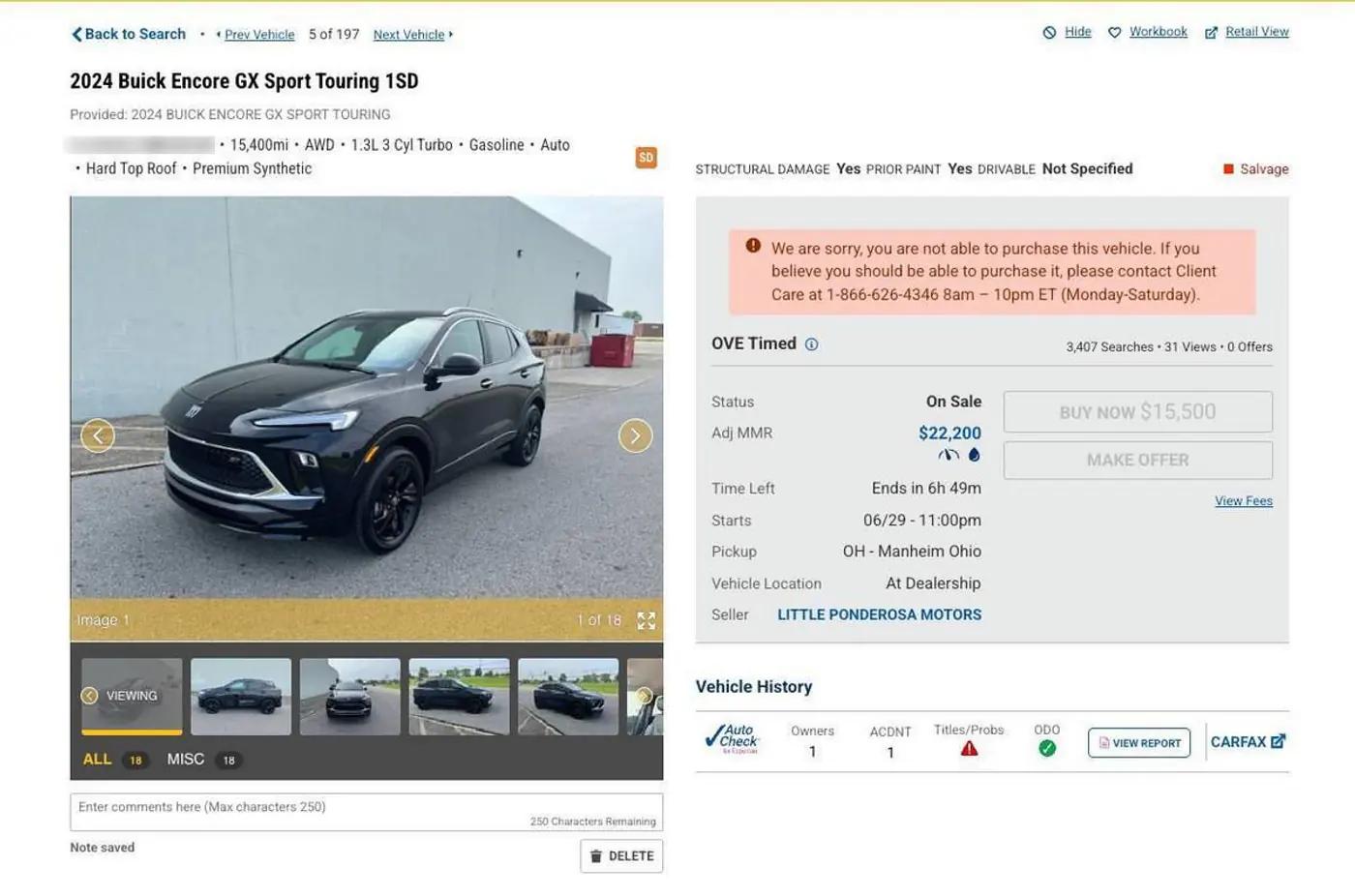Open Retail View external link icon
Image resolution: width=1355 pixels, height=896 pixels.
tap(1211, 33)
